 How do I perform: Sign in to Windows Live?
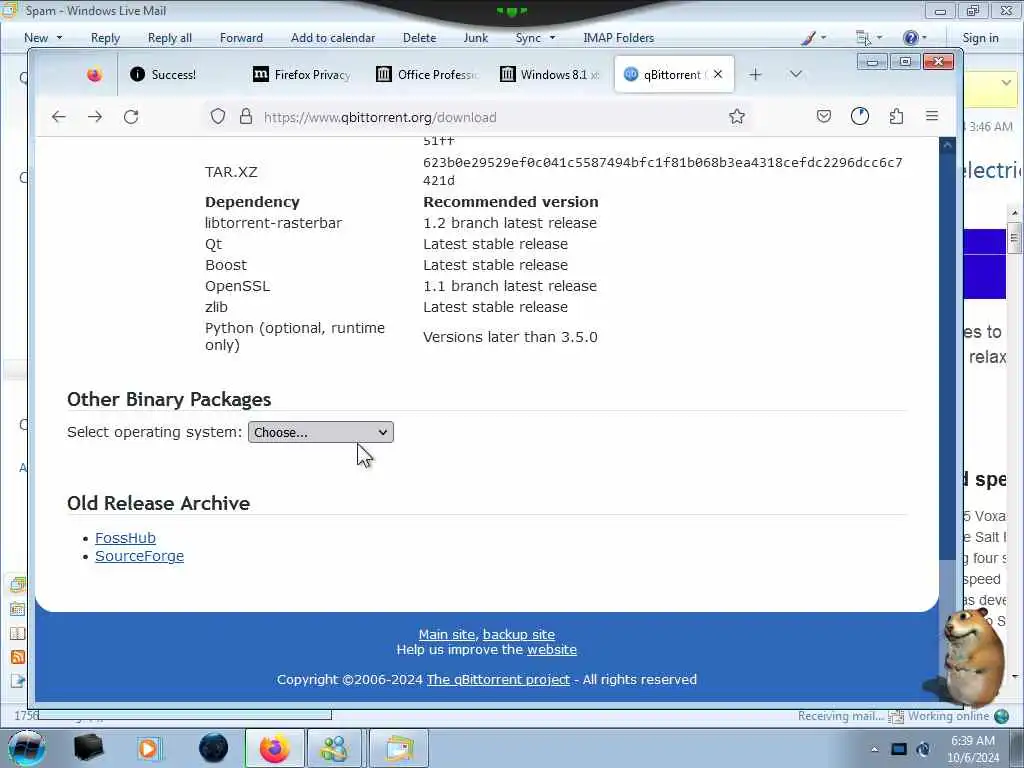click(980, 38)
